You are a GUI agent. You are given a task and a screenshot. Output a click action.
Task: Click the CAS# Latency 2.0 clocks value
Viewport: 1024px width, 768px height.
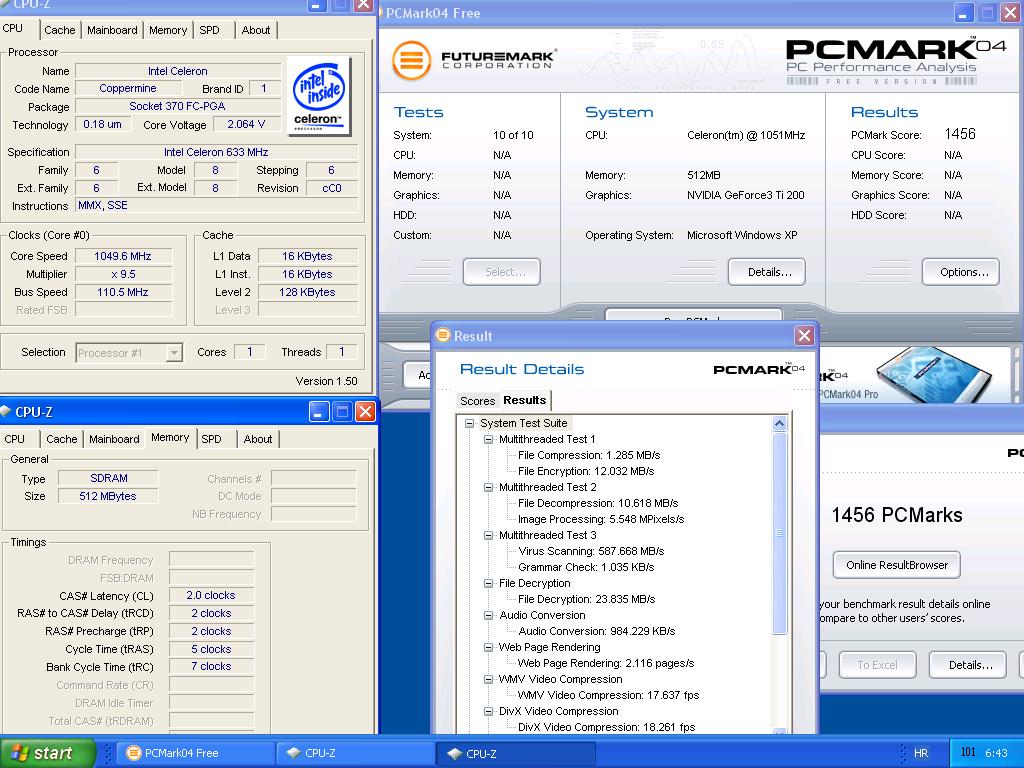[210, 596]
